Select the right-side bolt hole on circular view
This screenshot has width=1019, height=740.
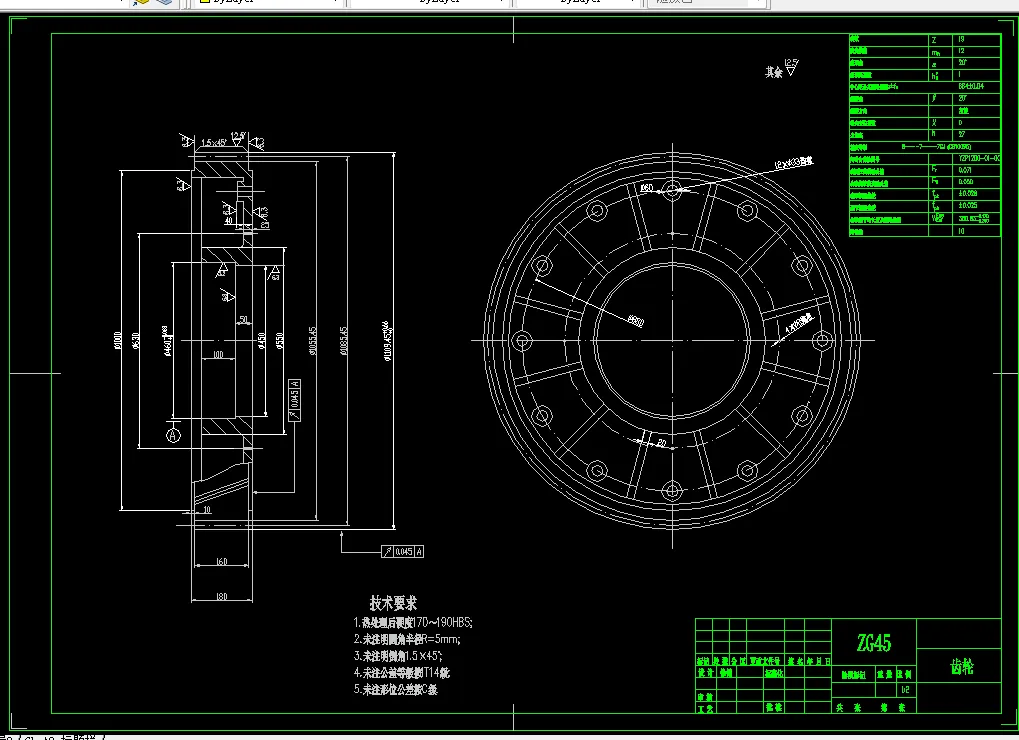(821, 340)
